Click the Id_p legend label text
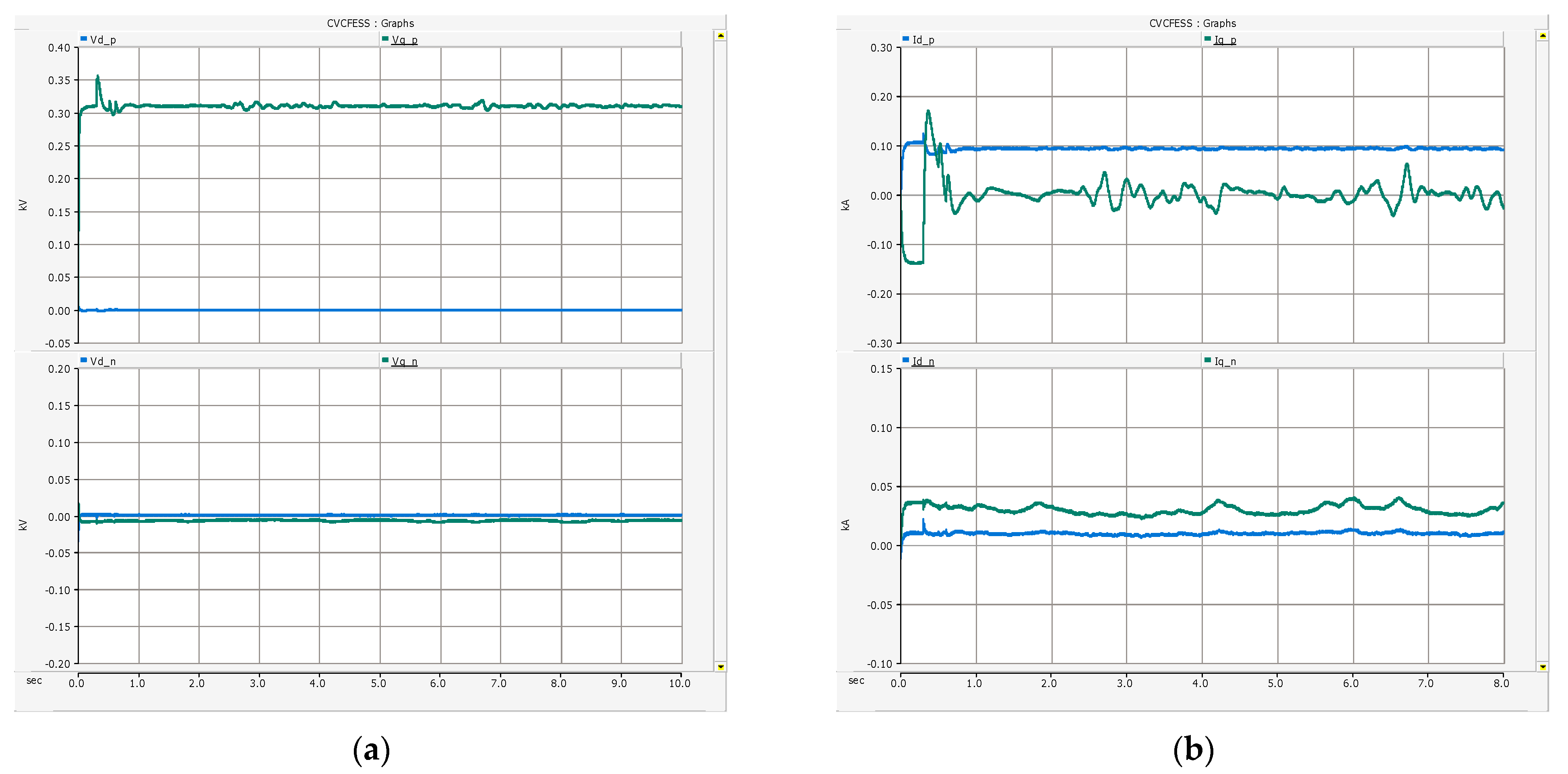Viewport: 1568px width, 774px height. tap(923, 39)
